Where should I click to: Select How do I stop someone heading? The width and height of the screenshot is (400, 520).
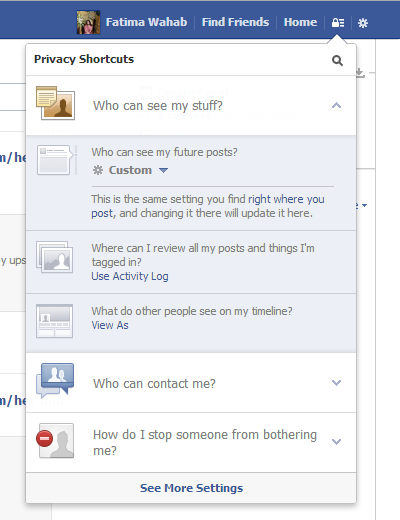(x=205, y=443)
